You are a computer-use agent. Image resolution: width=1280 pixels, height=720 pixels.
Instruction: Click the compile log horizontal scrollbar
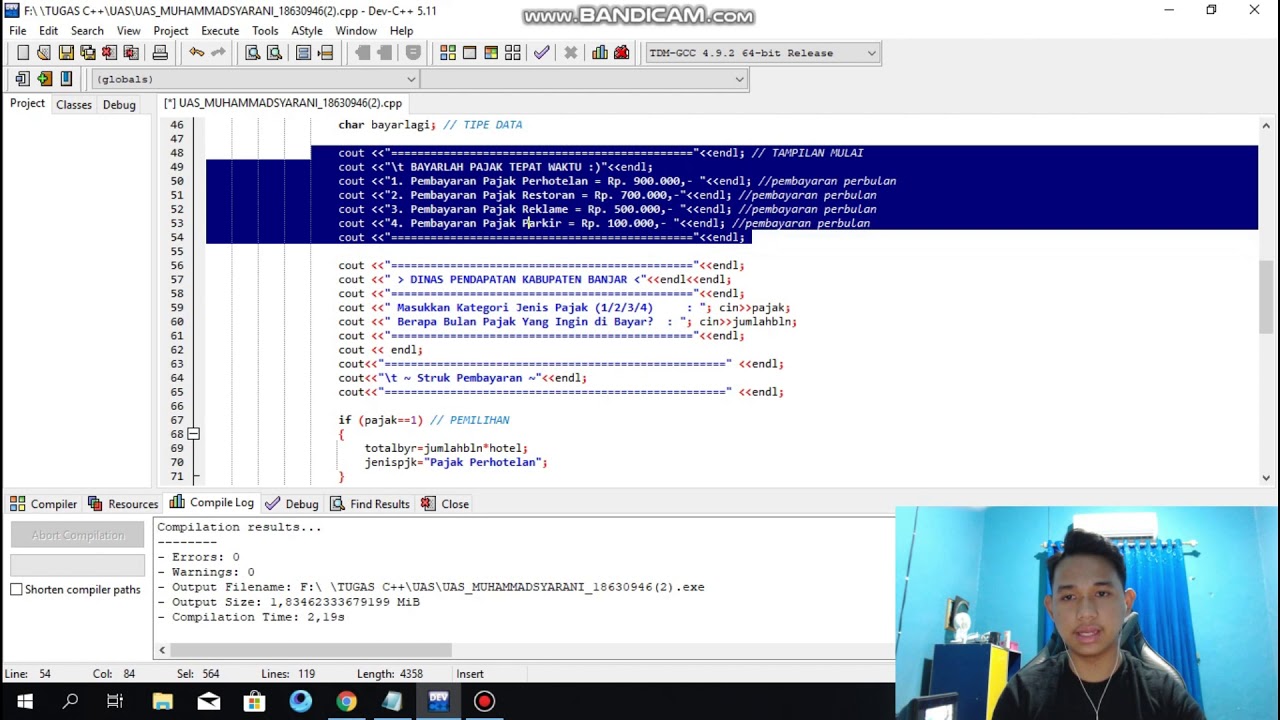pos(310,650)
